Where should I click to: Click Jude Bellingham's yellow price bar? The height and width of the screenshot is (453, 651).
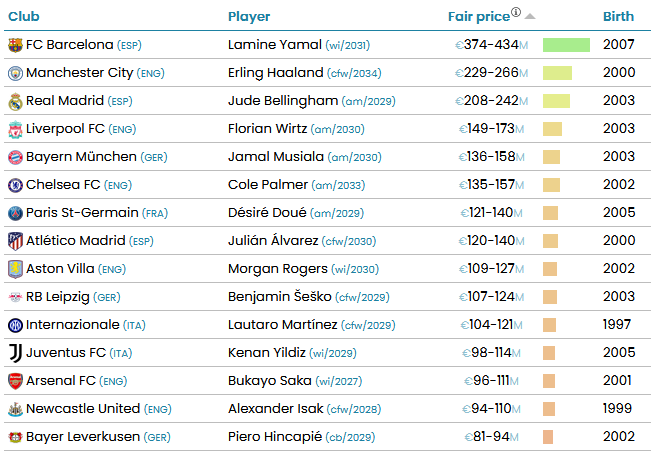[x=556, y=101]
